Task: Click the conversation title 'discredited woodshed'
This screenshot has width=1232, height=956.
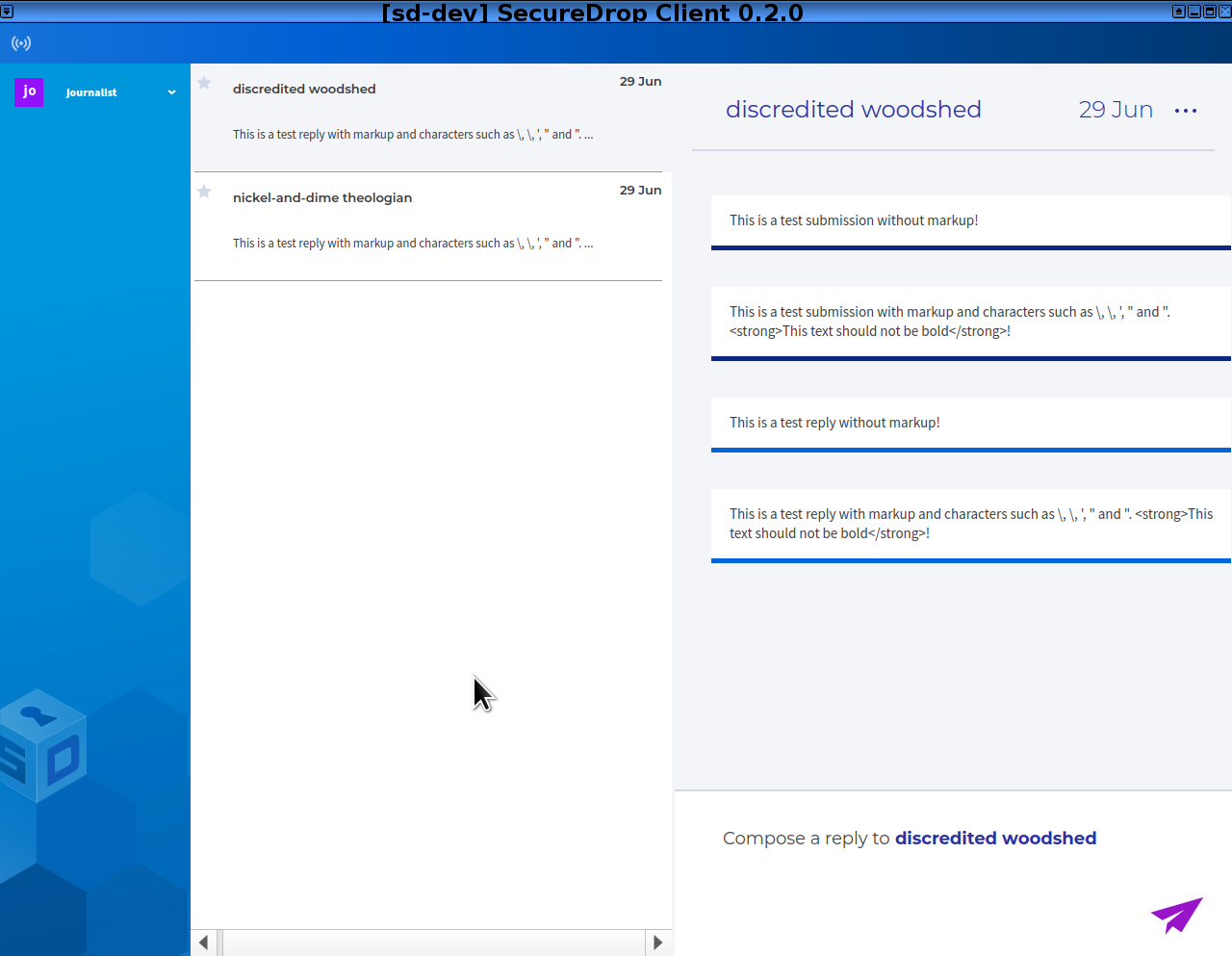Action: pos(854,110)
